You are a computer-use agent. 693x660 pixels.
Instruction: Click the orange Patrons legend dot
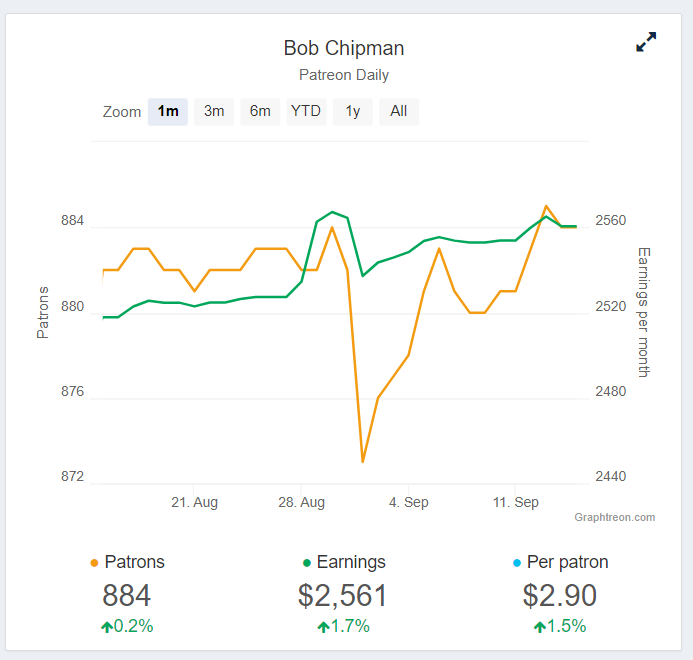[94, 563]
